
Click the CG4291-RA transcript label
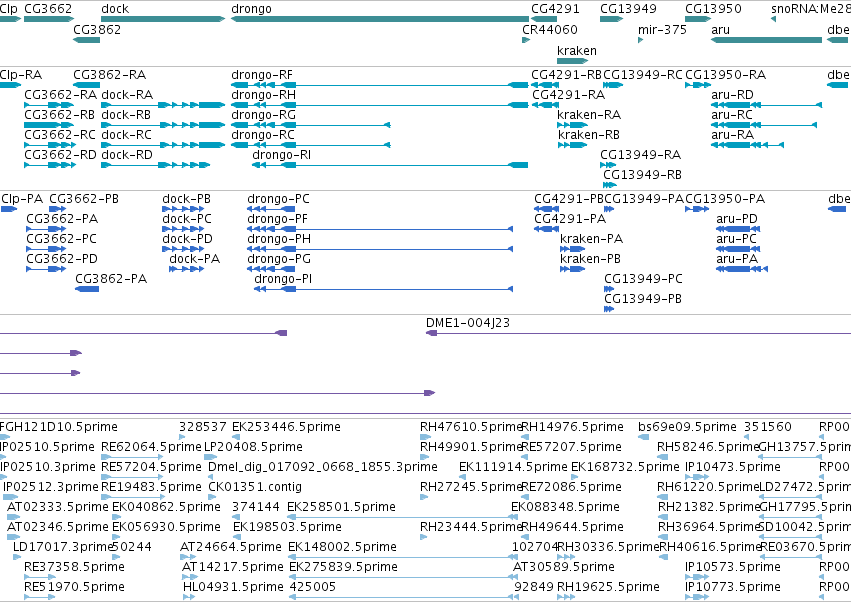point(568,94)
